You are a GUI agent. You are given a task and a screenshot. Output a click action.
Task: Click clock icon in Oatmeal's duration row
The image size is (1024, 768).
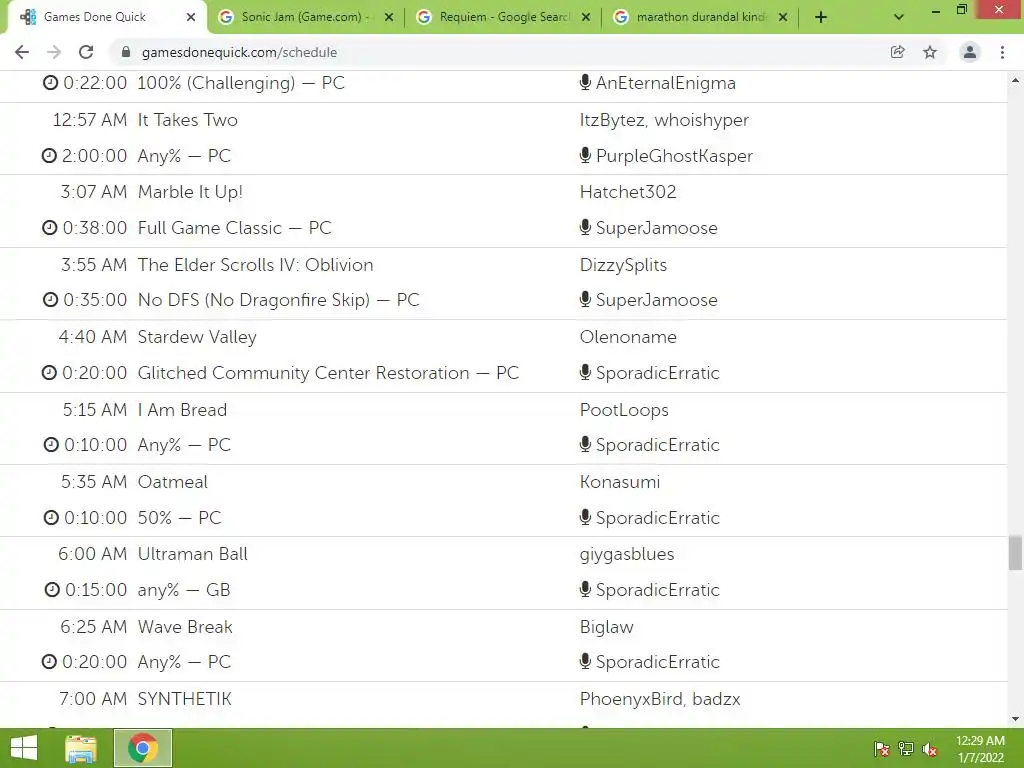click(51, 518)
